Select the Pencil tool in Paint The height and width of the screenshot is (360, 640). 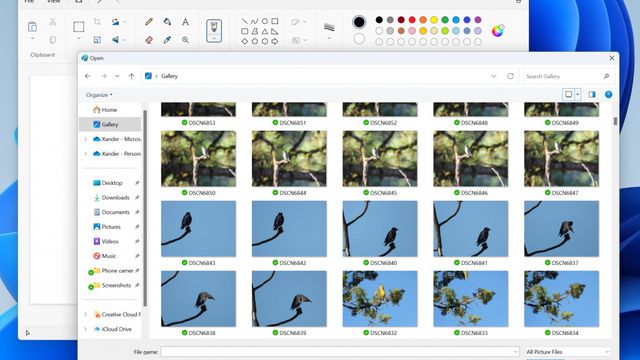coord(149,22)
